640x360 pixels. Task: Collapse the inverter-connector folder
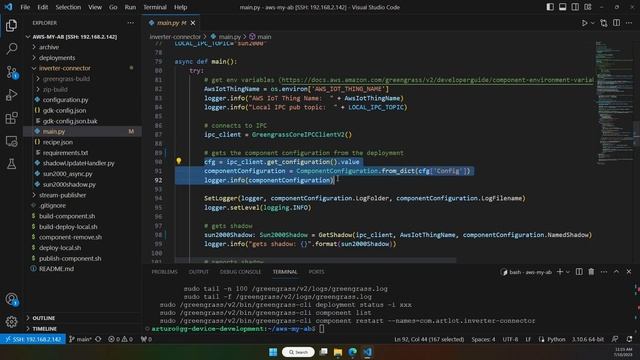(64, 68)
